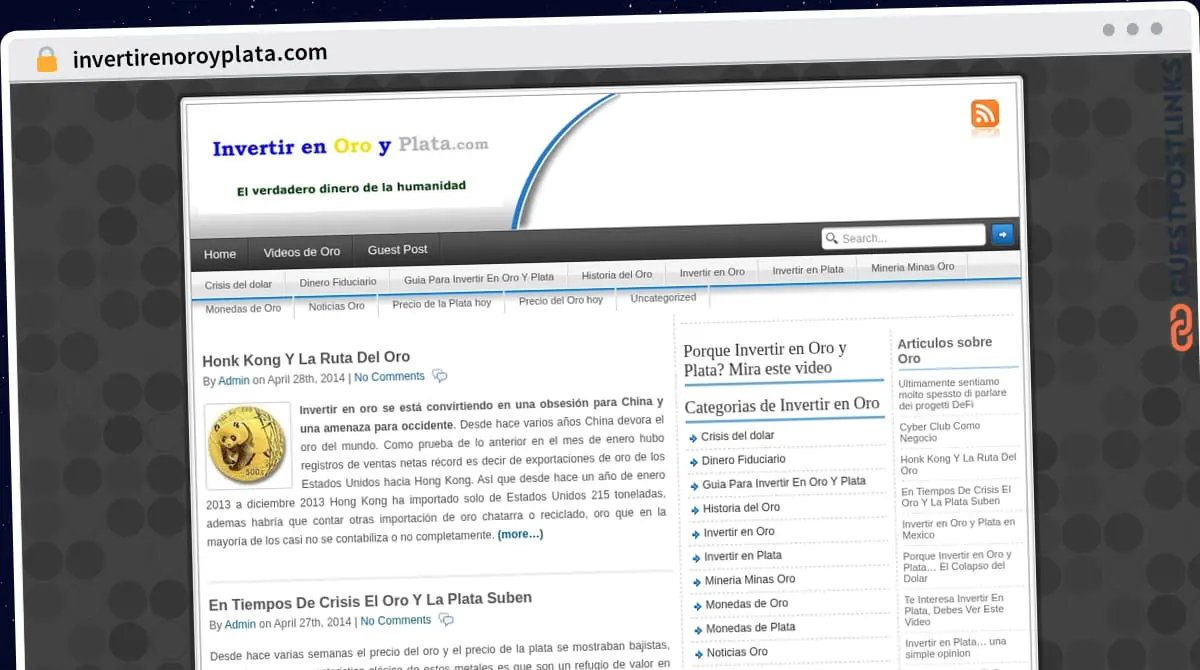Select the Noticias Oro category tab
1200x670 pixels.
coord(336,306)
